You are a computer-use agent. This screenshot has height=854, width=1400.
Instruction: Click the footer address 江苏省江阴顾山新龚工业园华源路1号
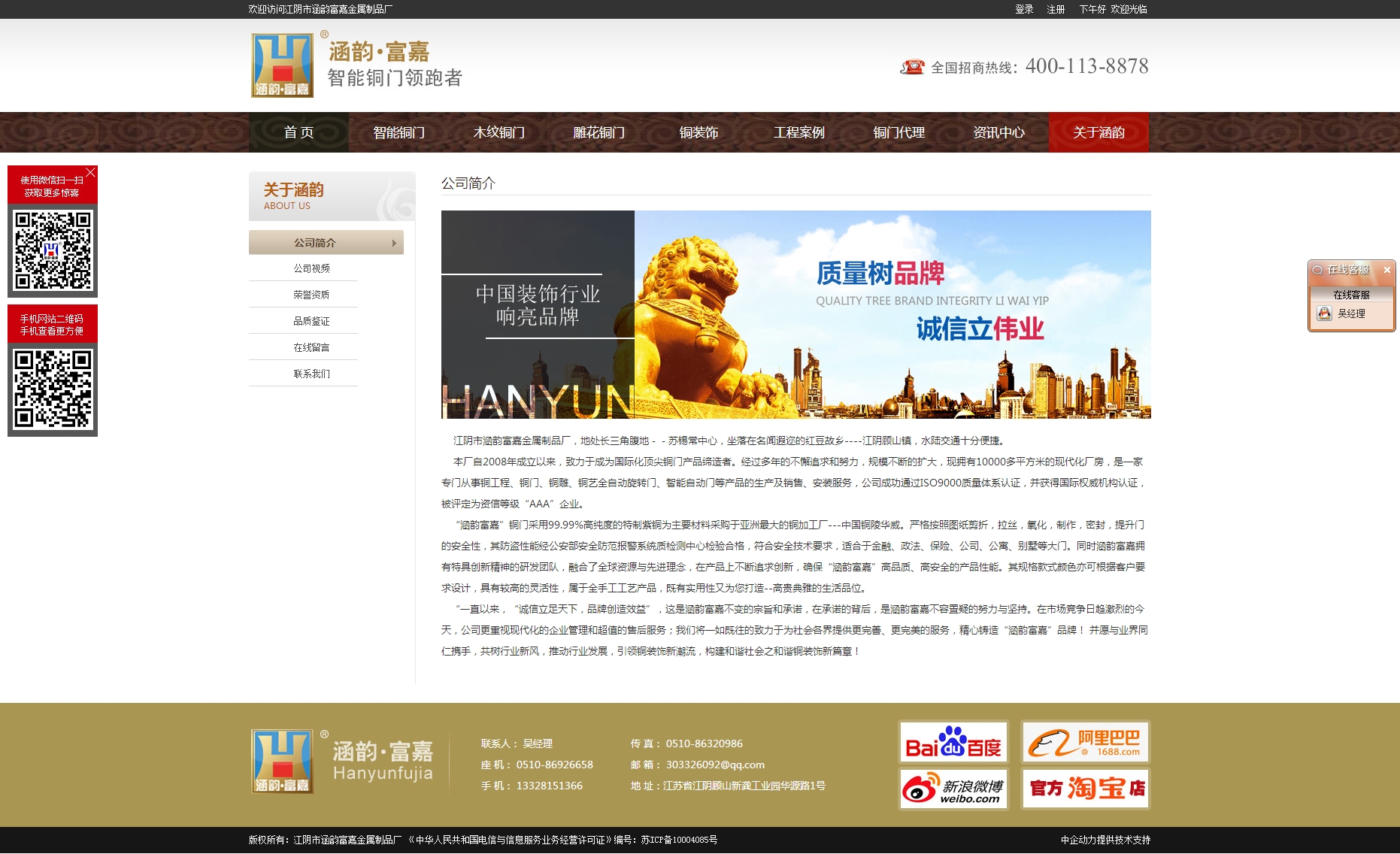744,786
